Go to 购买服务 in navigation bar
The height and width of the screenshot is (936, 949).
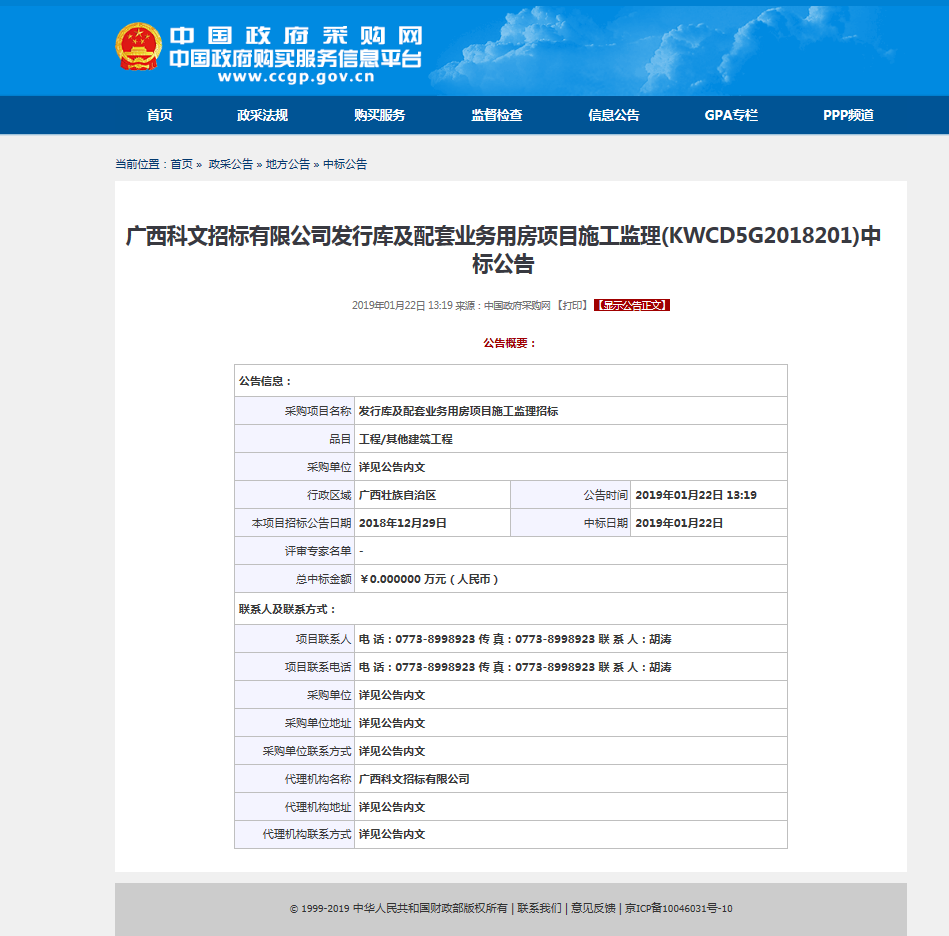pyautogui.click(x=379, y=115)
